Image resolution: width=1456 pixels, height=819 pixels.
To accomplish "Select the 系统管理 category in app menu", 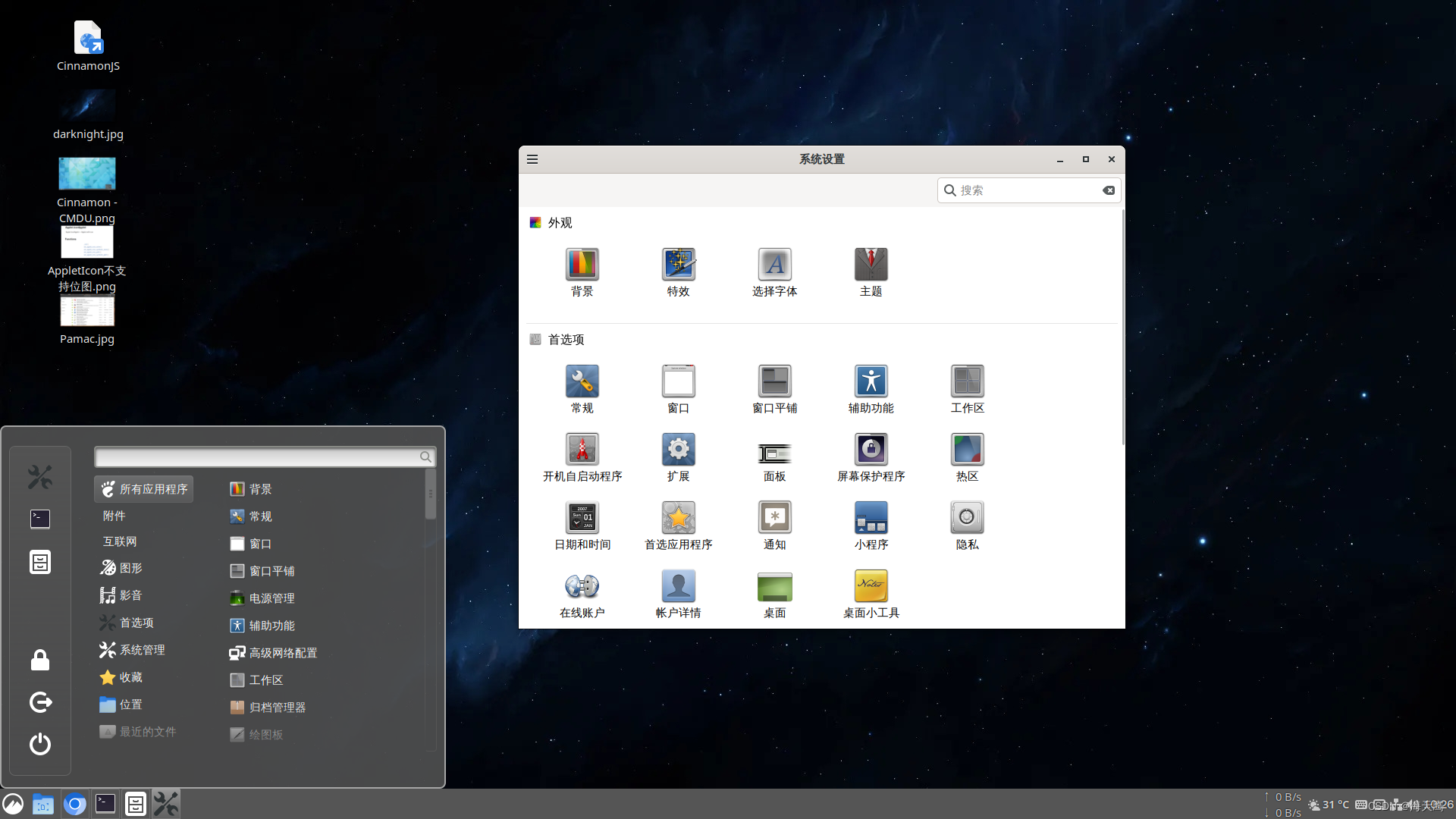I will [141, 650].
